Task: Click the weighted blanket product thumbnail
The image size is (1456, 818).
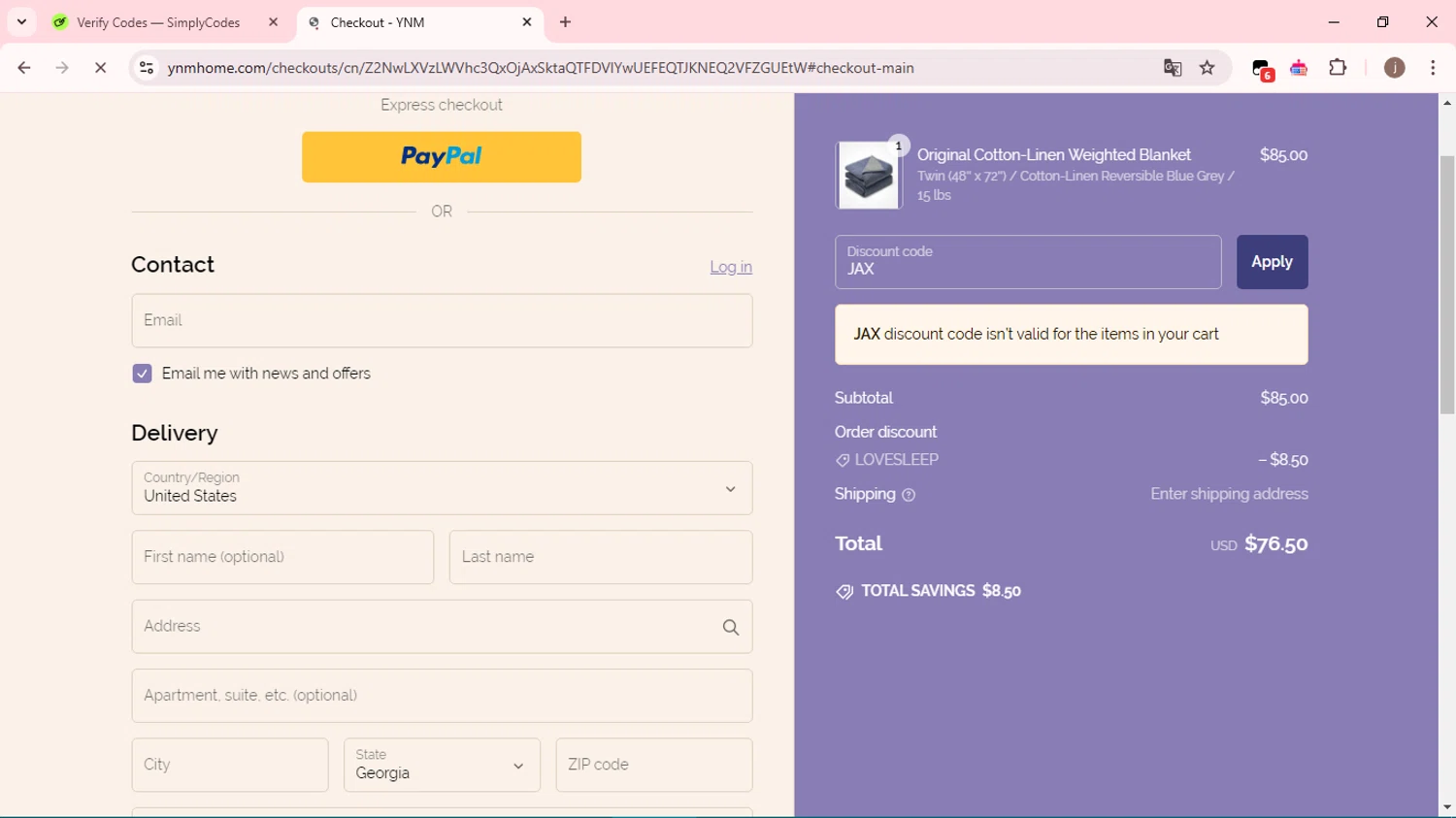Action: 868,176
